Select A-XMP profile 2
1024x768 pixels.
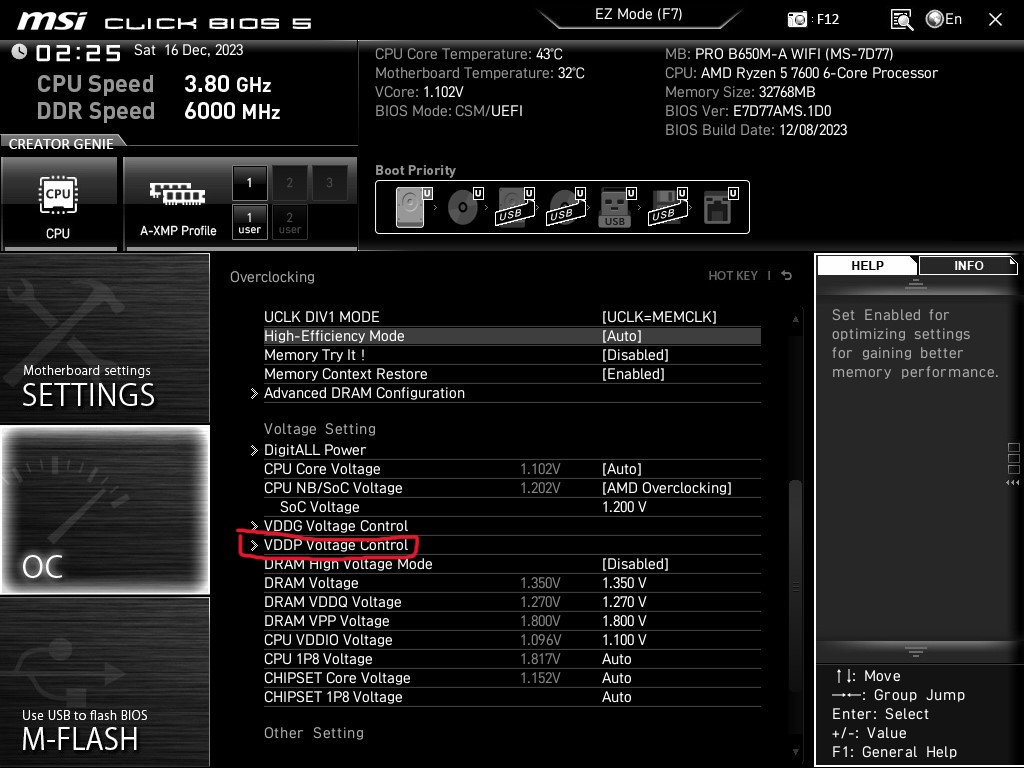[289, 183]
